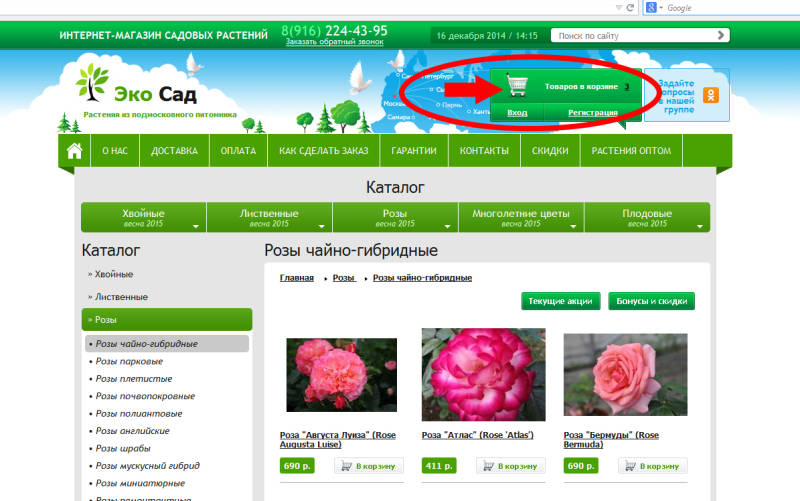Select Розы мускусный гибрид sidebar item

[147, 465]
